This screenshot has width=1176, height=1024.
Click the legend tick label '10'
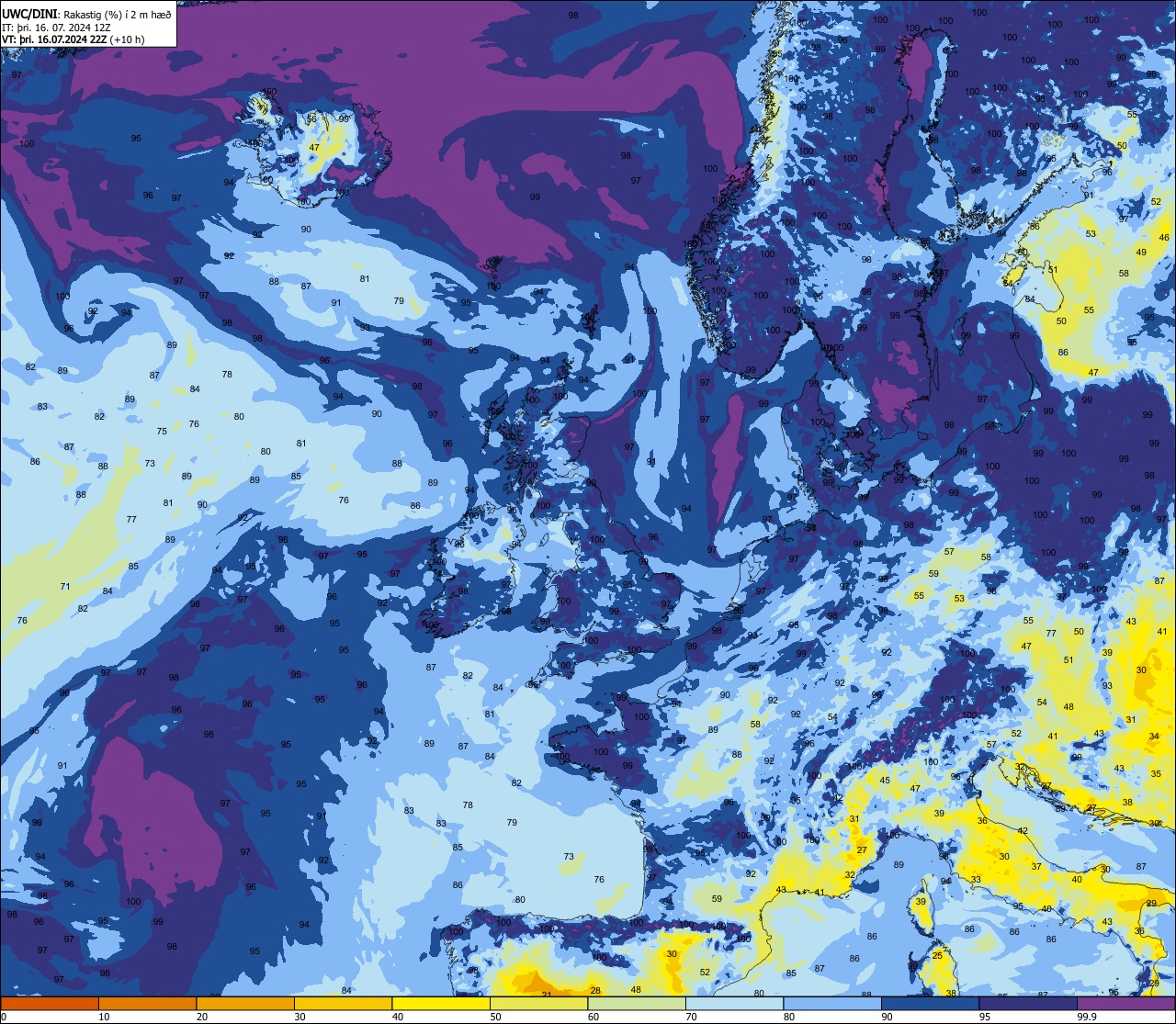pyautogui.click(x=104, y=1017)
